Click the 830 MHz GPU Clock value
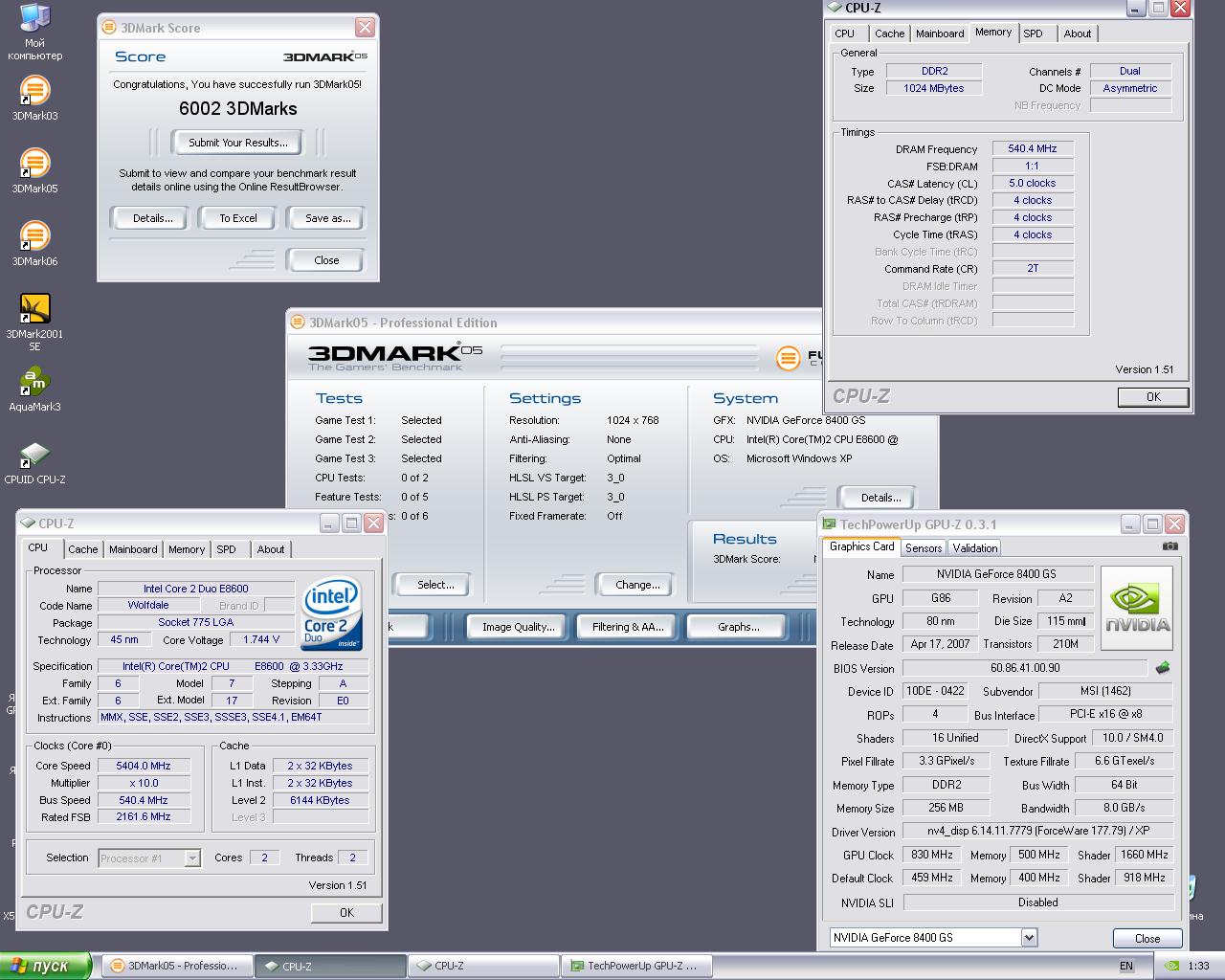Image resolution: width=1225 pixels, height=980 pixels. (931, 855)
